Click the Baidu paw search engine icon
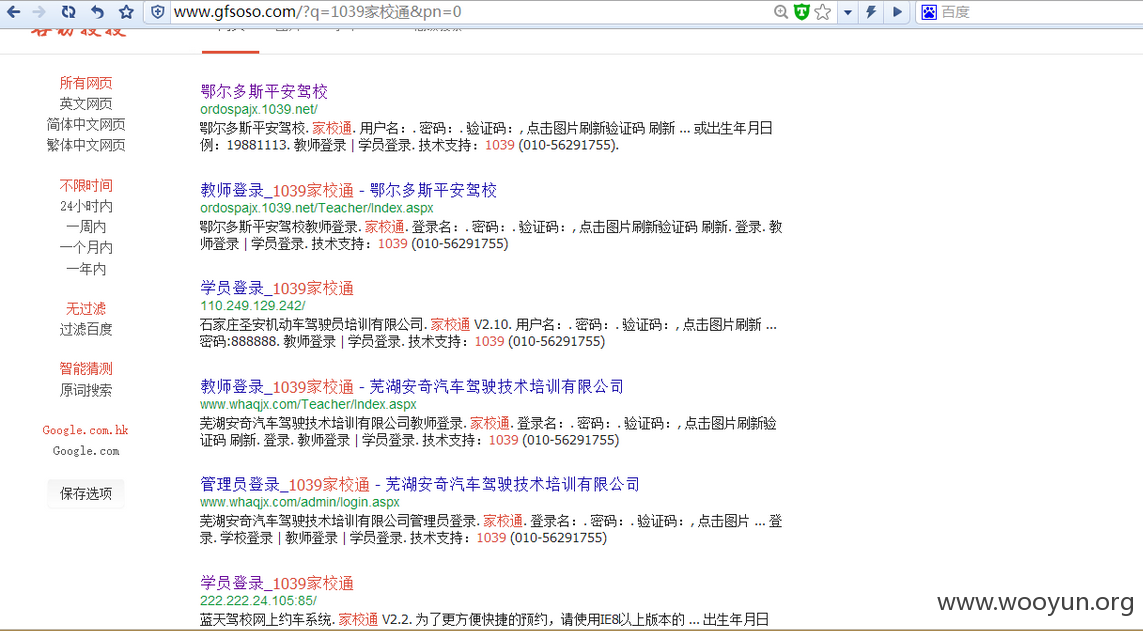This screenshot has width=1143, height=631. click(929, 12)
